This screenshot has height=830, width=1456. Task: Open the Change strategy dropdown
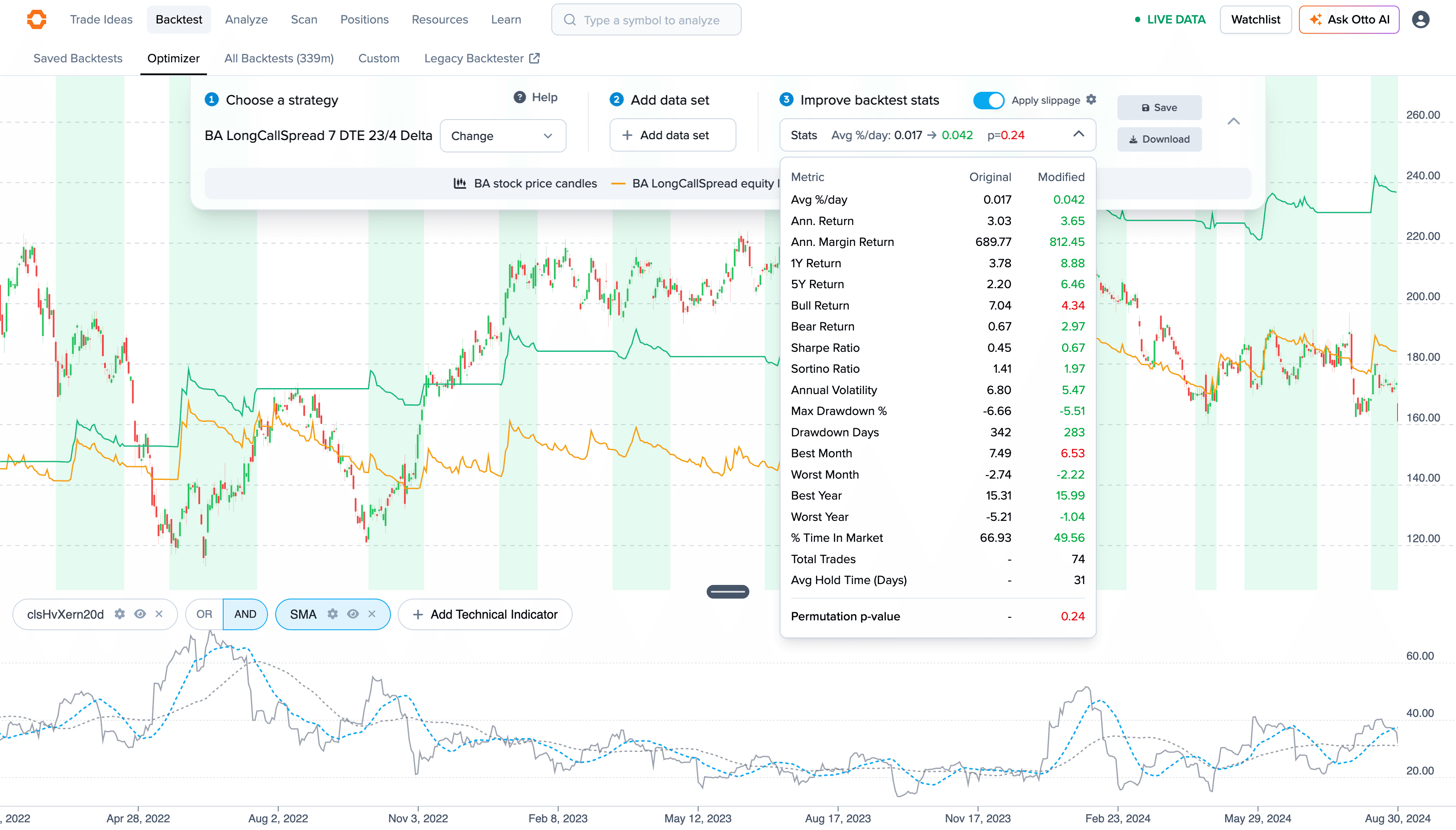click(502, 136)
